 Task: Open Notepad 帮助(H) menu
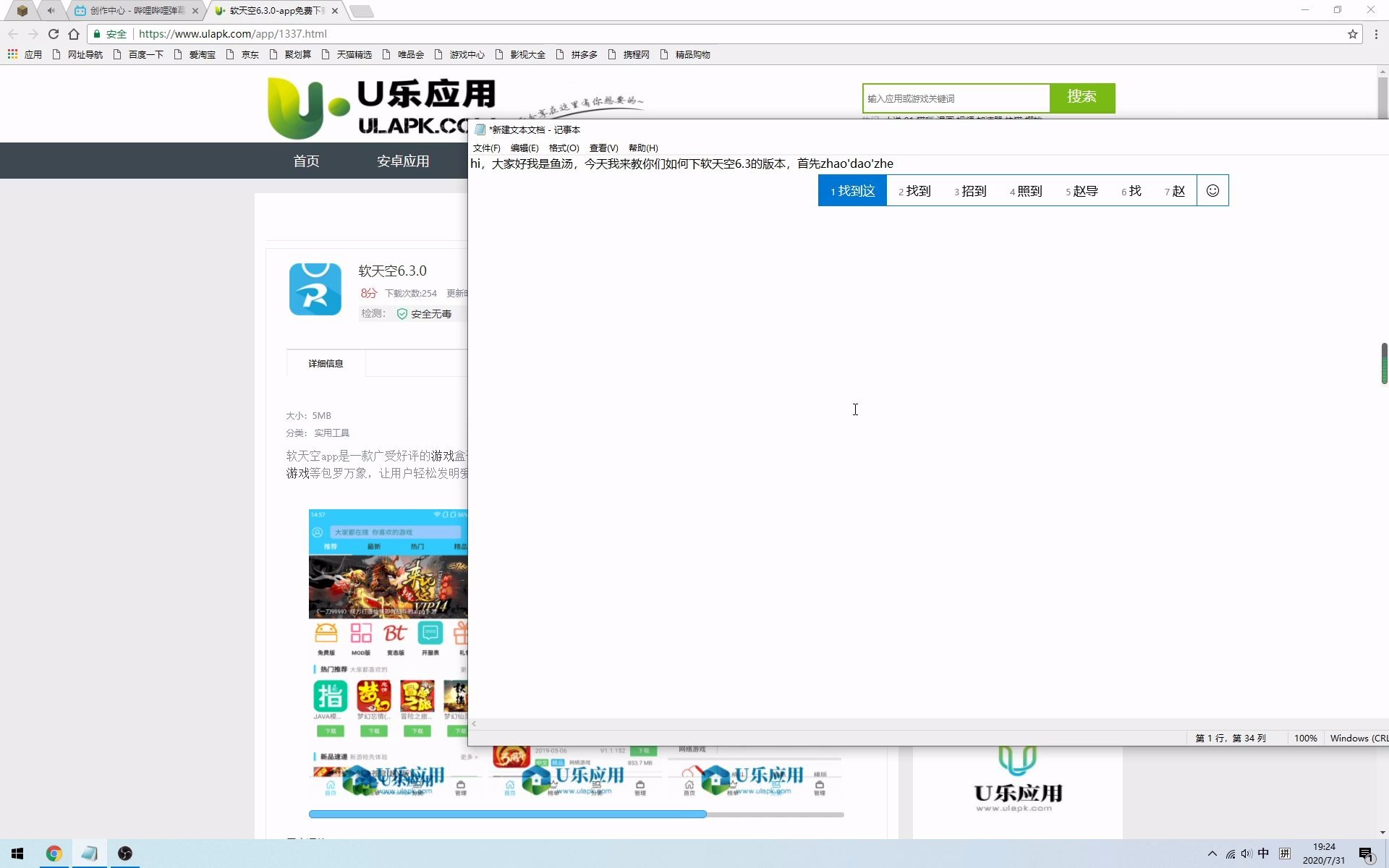click(x=643, y=148)
